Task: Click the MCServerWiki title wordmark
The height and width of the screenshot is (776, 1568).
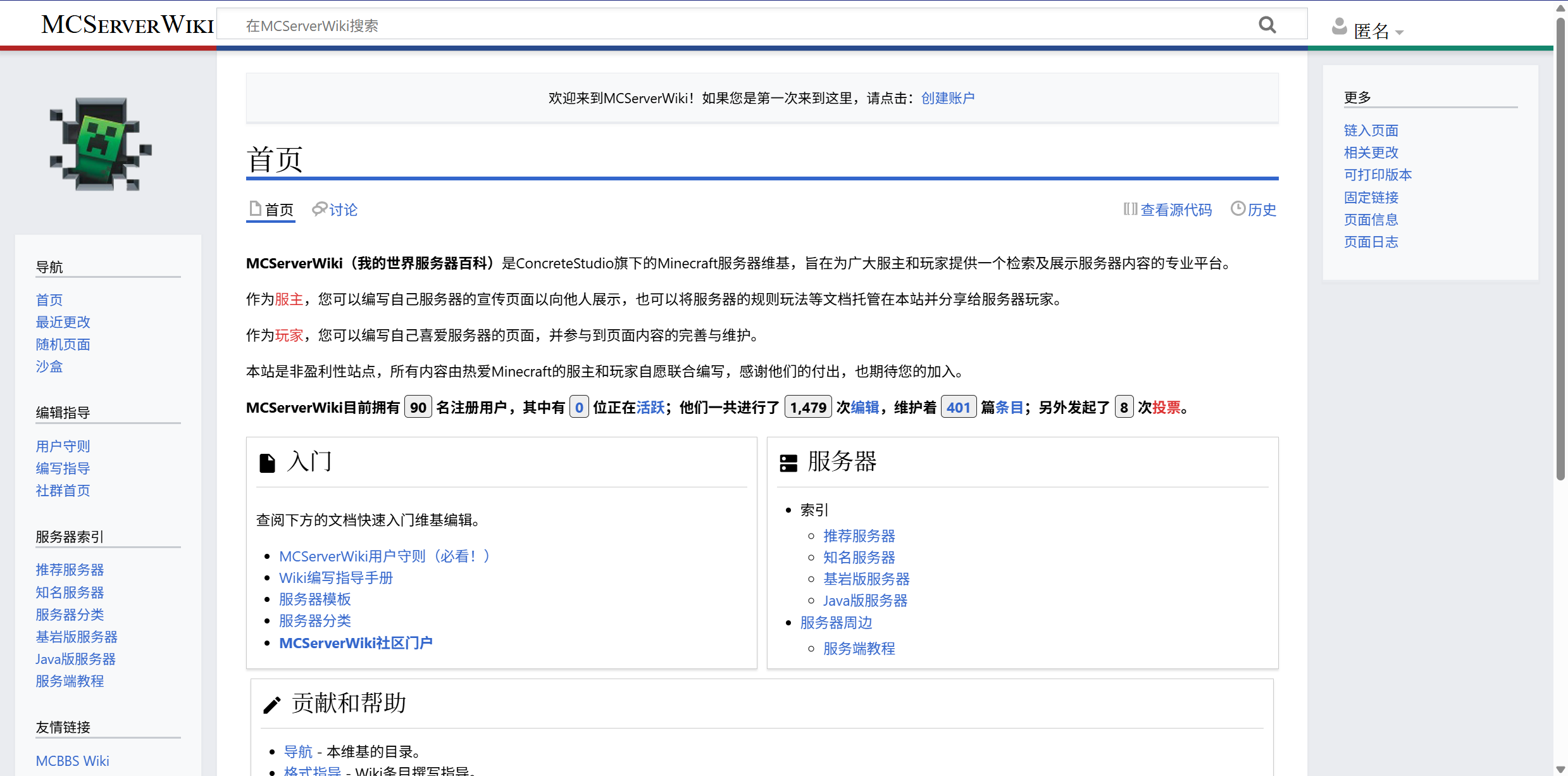Action: [127, 25]
